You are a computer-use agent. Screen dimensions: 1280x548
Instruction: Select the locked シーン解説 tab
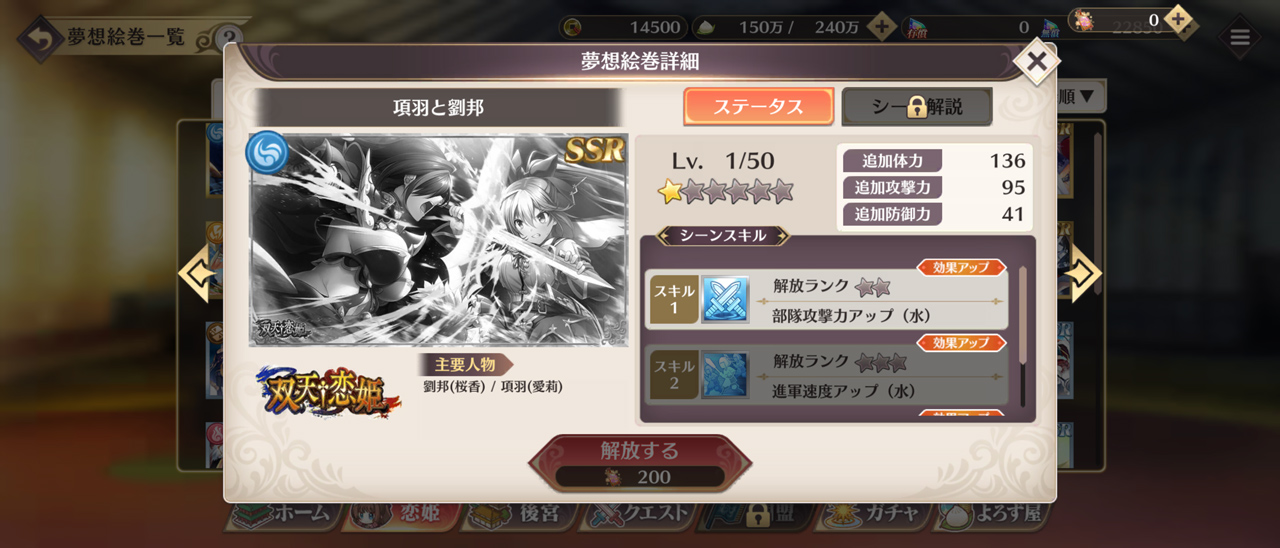click(917, 107)
